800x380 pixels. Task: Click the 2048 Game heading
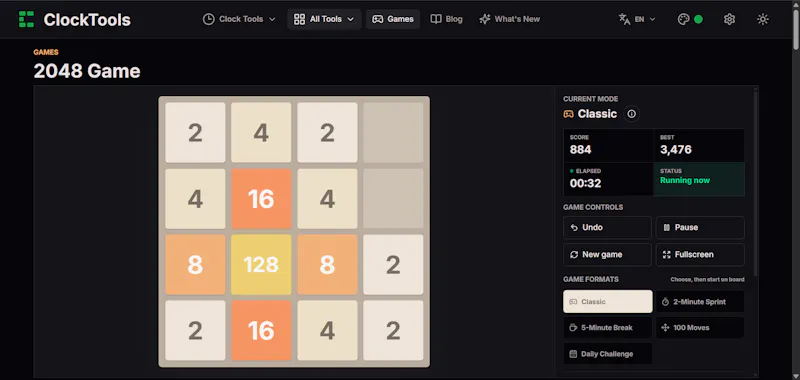click(87, 71)
